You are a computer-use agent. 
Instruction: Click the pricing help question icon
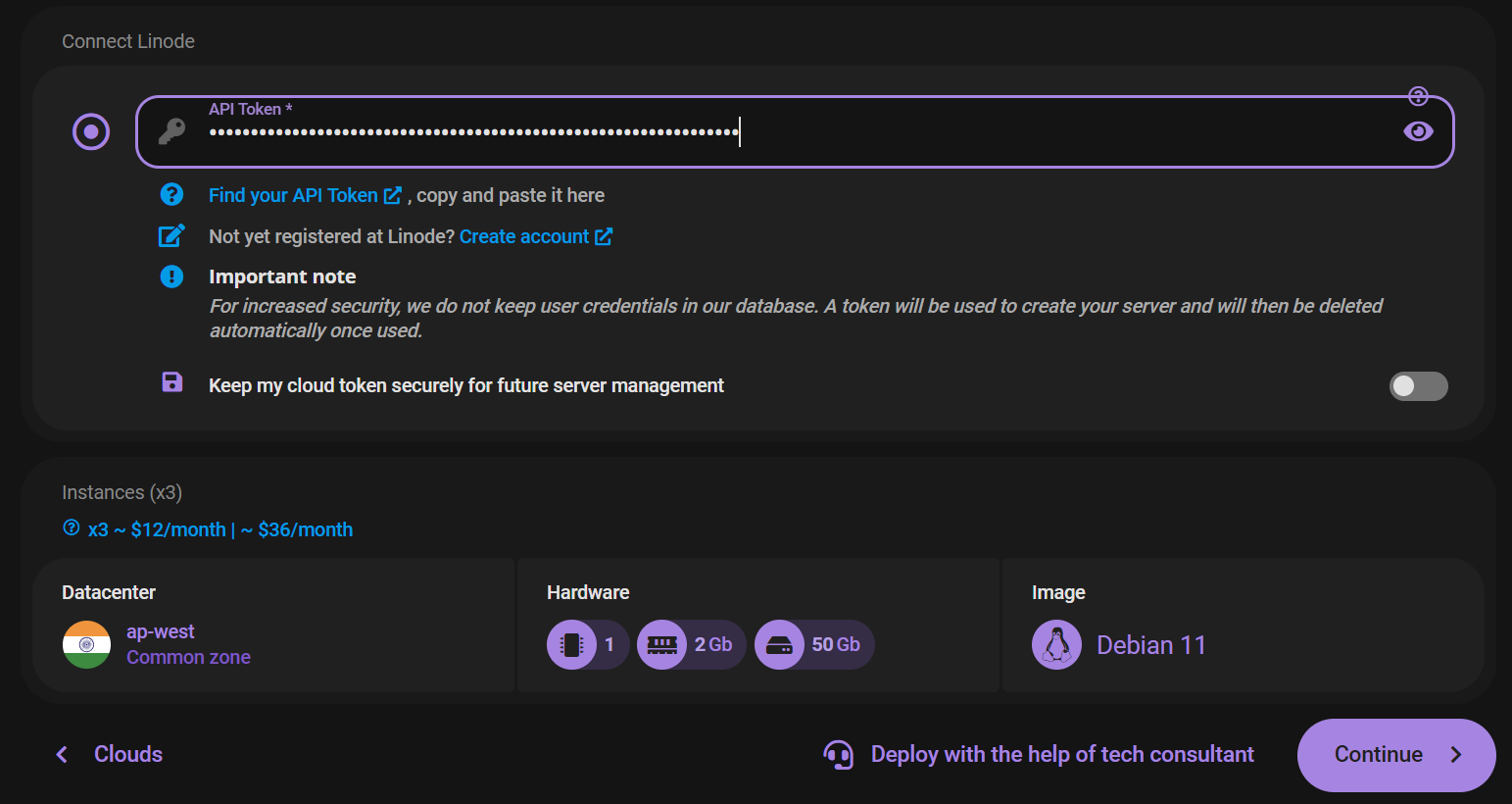click(72, 528)
